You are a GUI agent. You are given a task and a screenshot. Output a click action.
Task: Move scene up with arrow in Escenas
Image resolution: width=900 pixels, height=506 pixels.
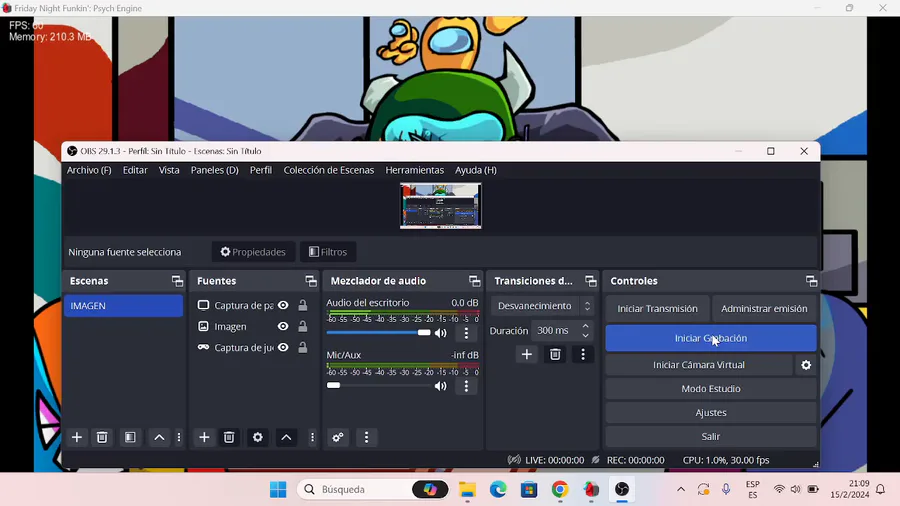point(159,437)
